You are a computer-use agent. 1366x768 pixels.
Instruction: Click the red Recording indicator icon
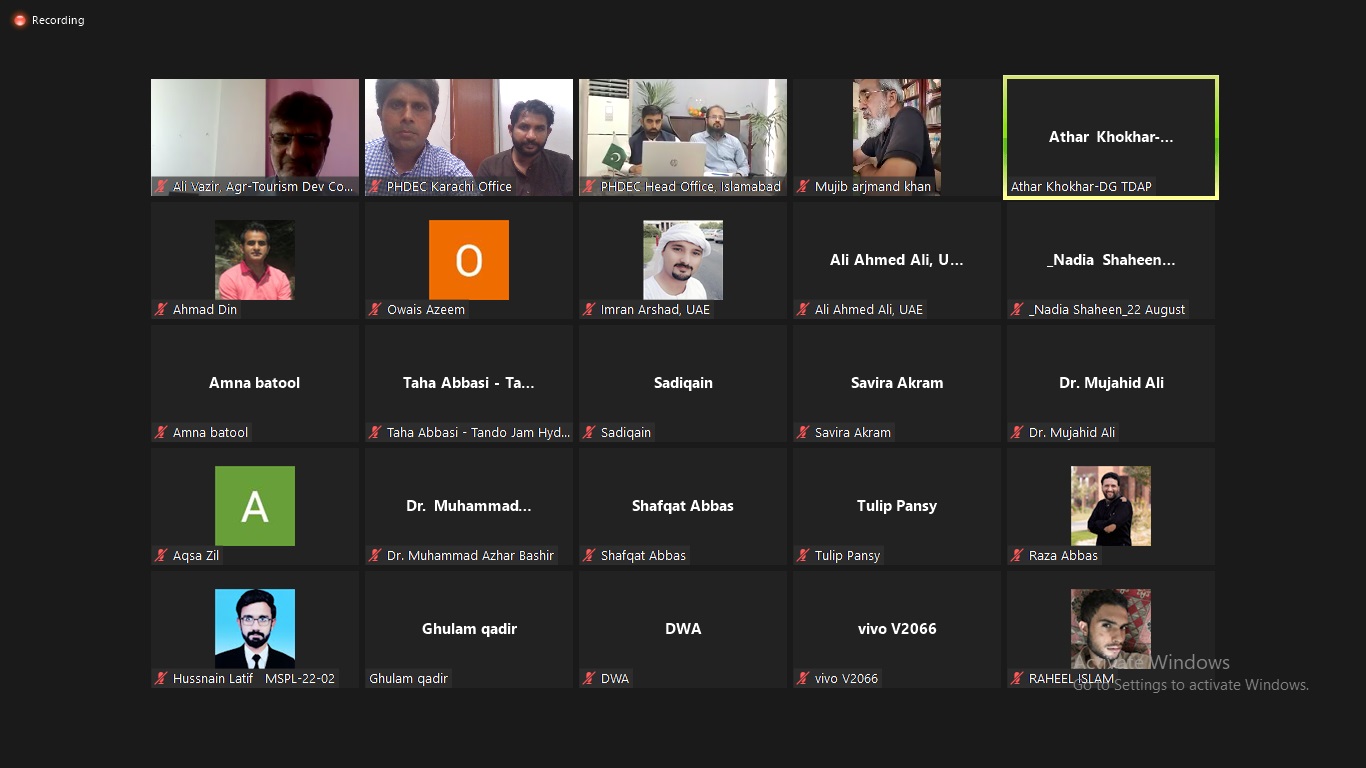point(19,20)
